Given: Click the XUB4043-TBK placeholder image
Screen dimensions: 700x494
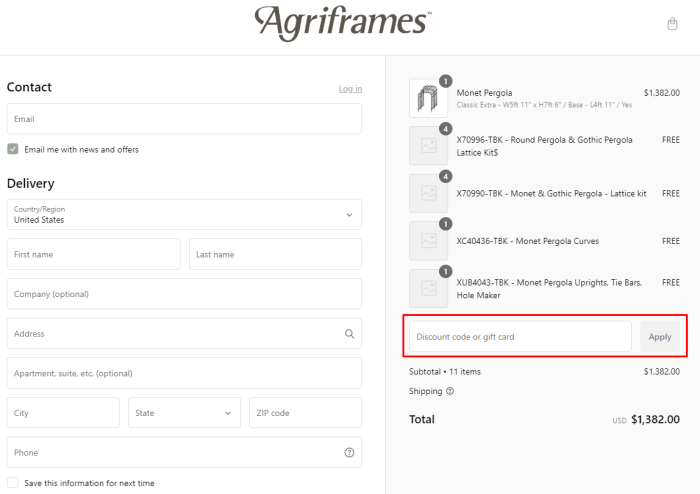Looking at the screenshot, I should click(x=428, y=288).
